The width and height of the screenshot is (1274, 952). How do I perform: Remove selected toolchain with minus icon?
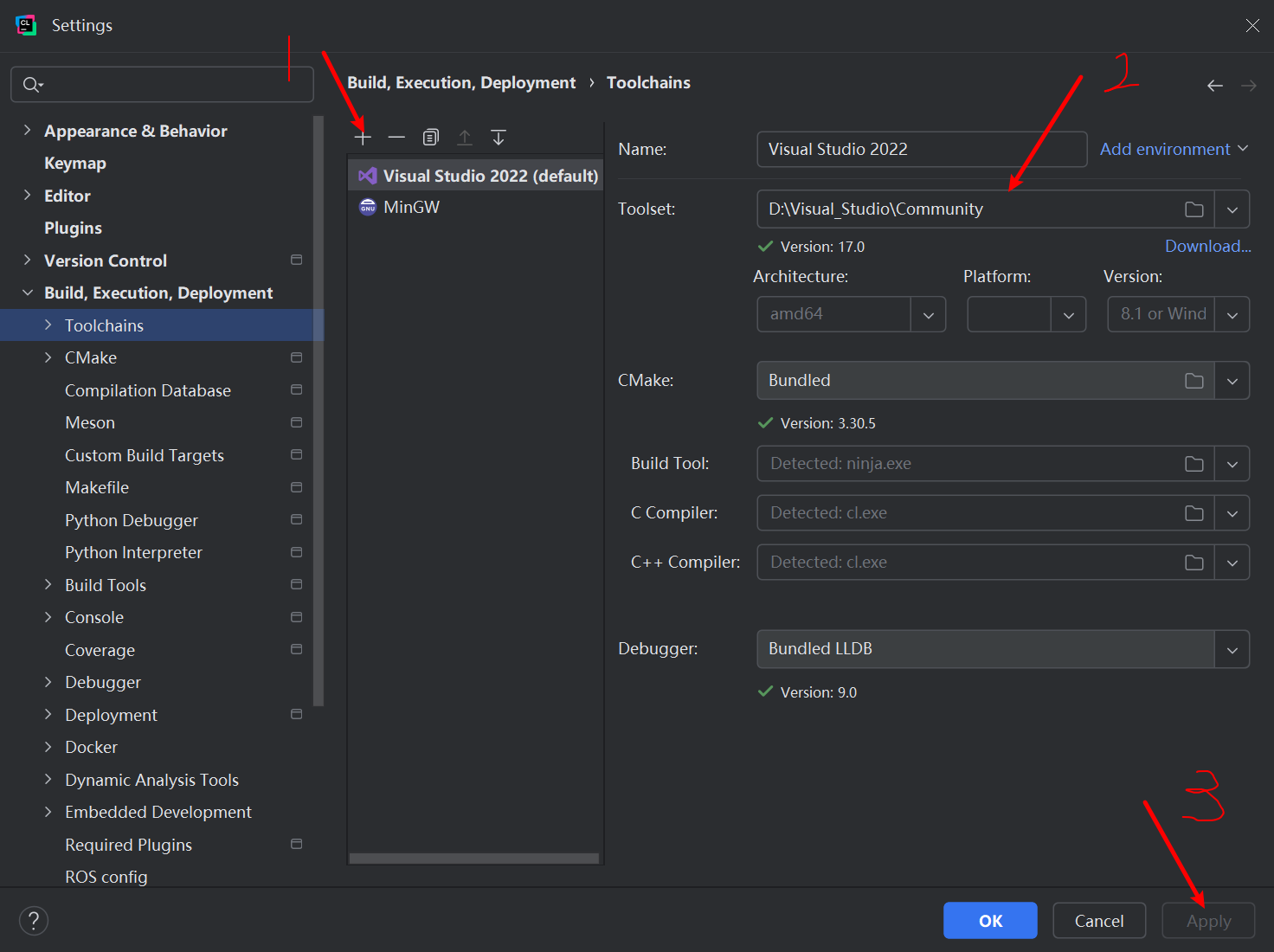tap(396, 138)
